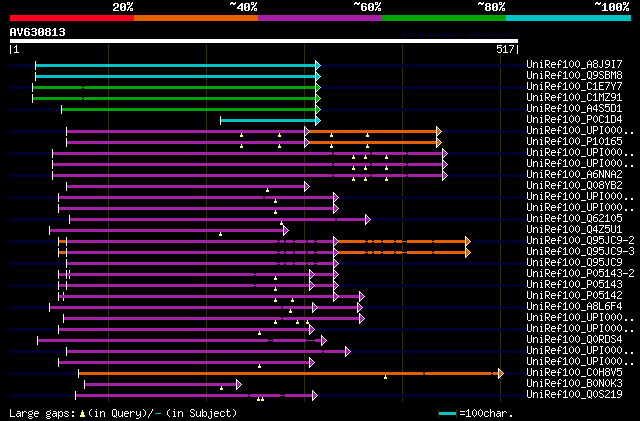640x421 pixels.
Task: Select the AV630813 query name
Action: pyautogui.click(x=38, y=32)
